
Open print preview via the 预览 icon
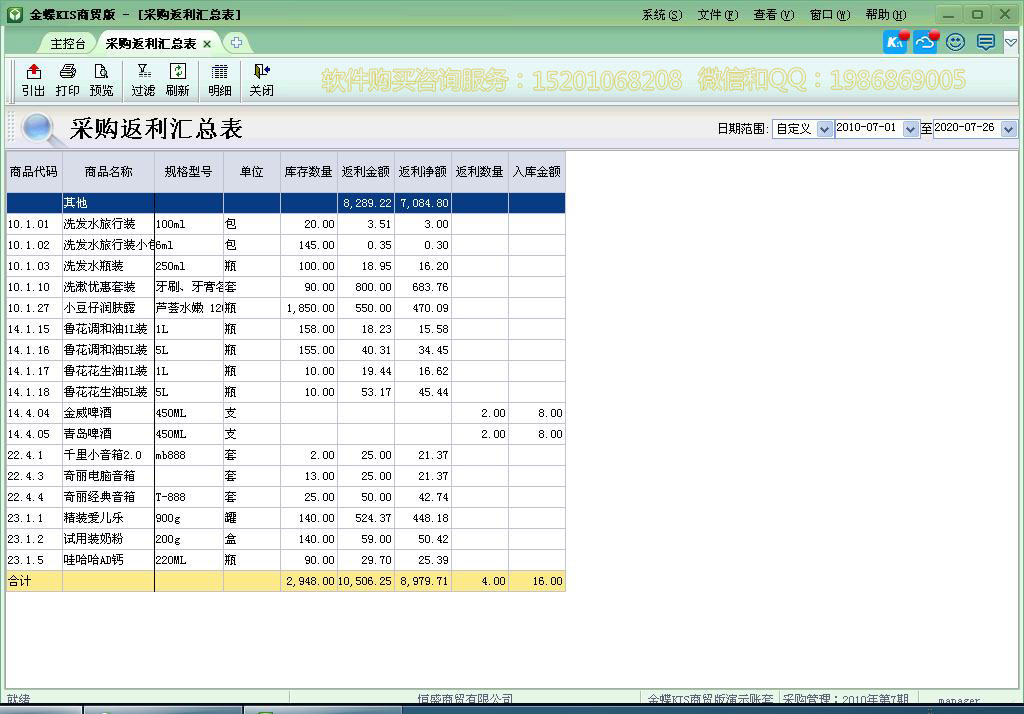(101, 80)
